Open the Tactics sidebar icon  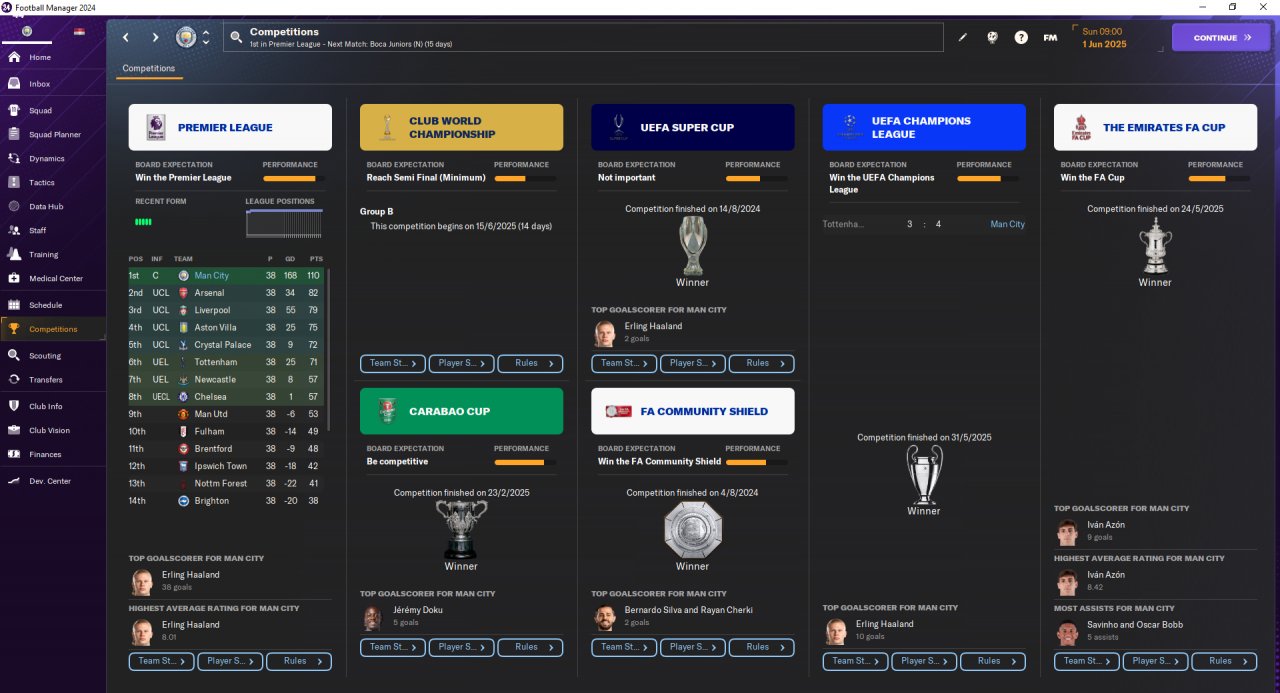pyautogui.click(x=14, y=182)
